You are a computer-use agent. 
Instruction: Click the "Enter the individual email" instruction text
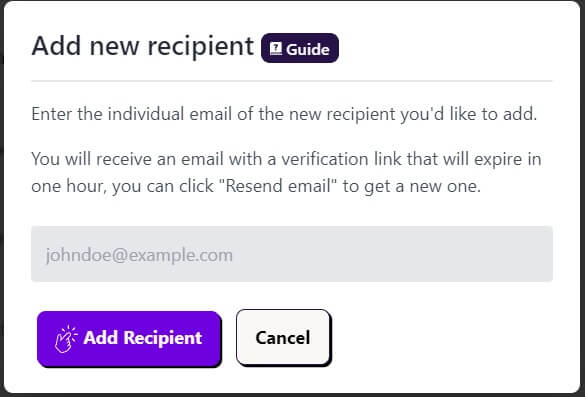pos(284,114)
